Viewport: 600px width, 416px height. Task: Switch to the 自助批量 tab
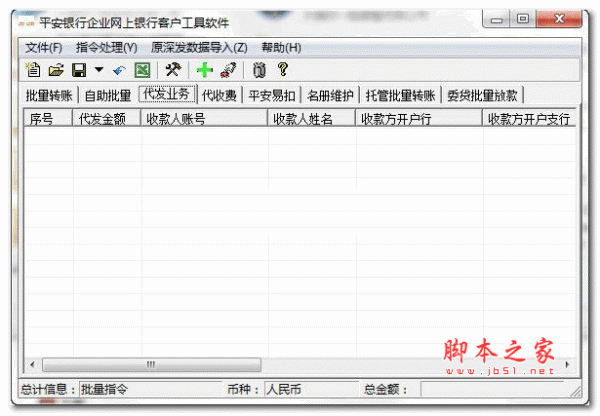108,95
